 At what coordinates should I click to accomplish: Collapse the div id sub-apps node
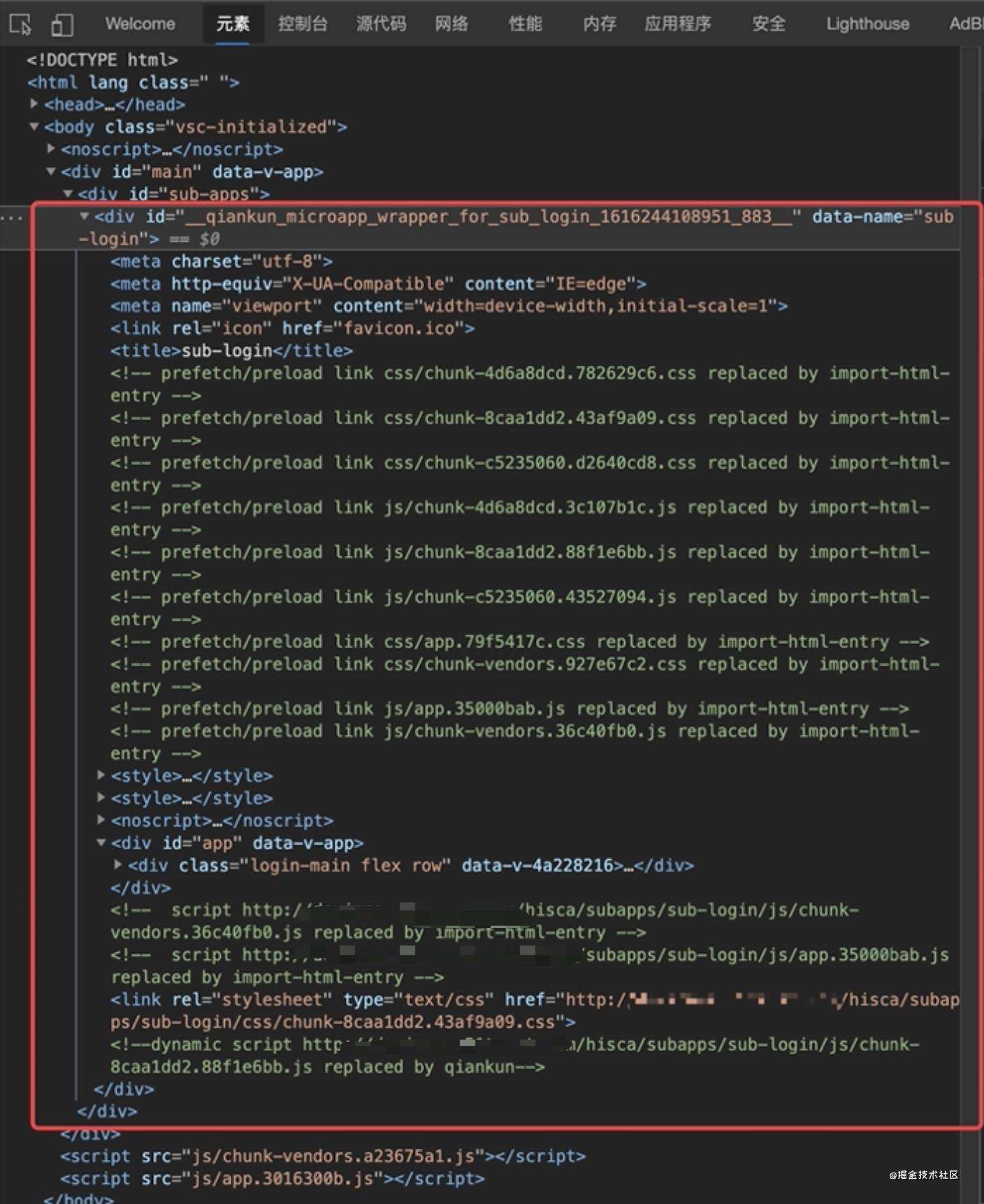68,193
